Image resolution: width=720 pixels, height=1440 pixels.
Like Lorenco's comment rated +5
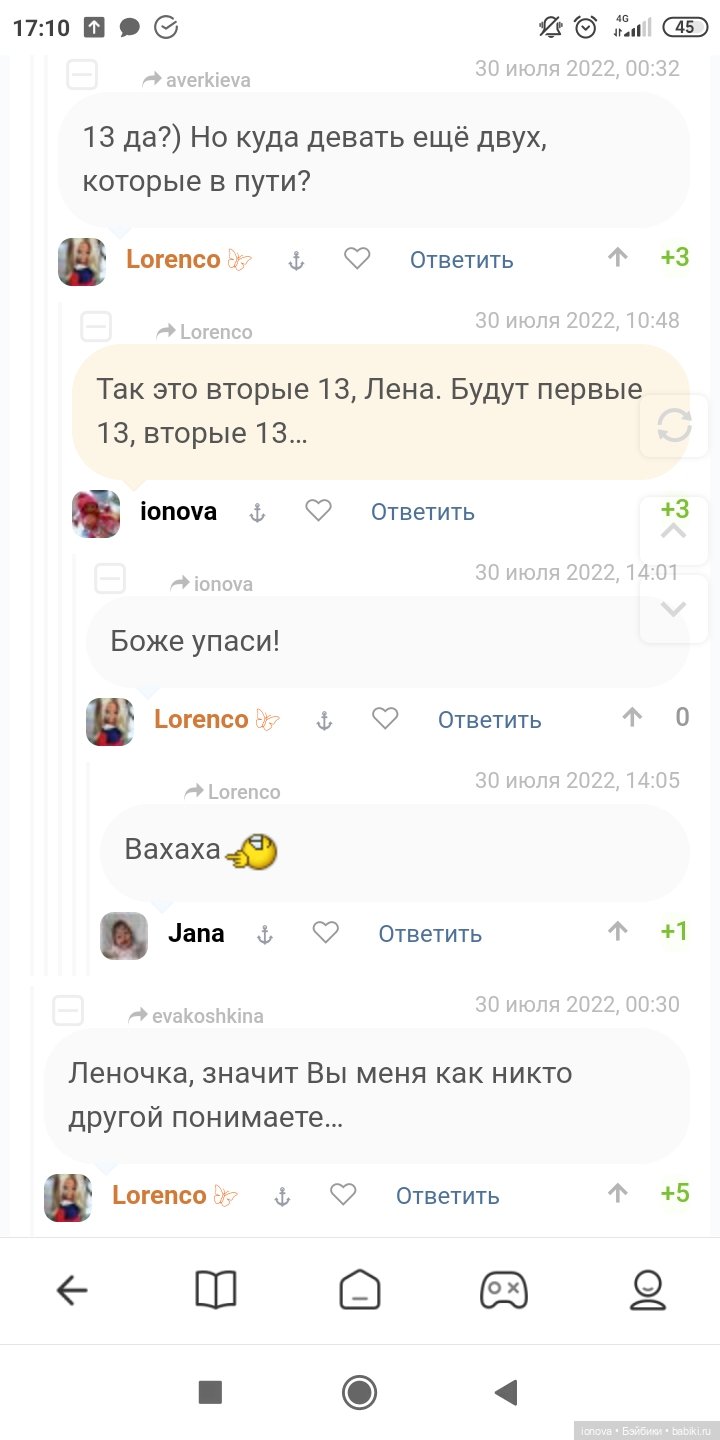[343, 1194]
